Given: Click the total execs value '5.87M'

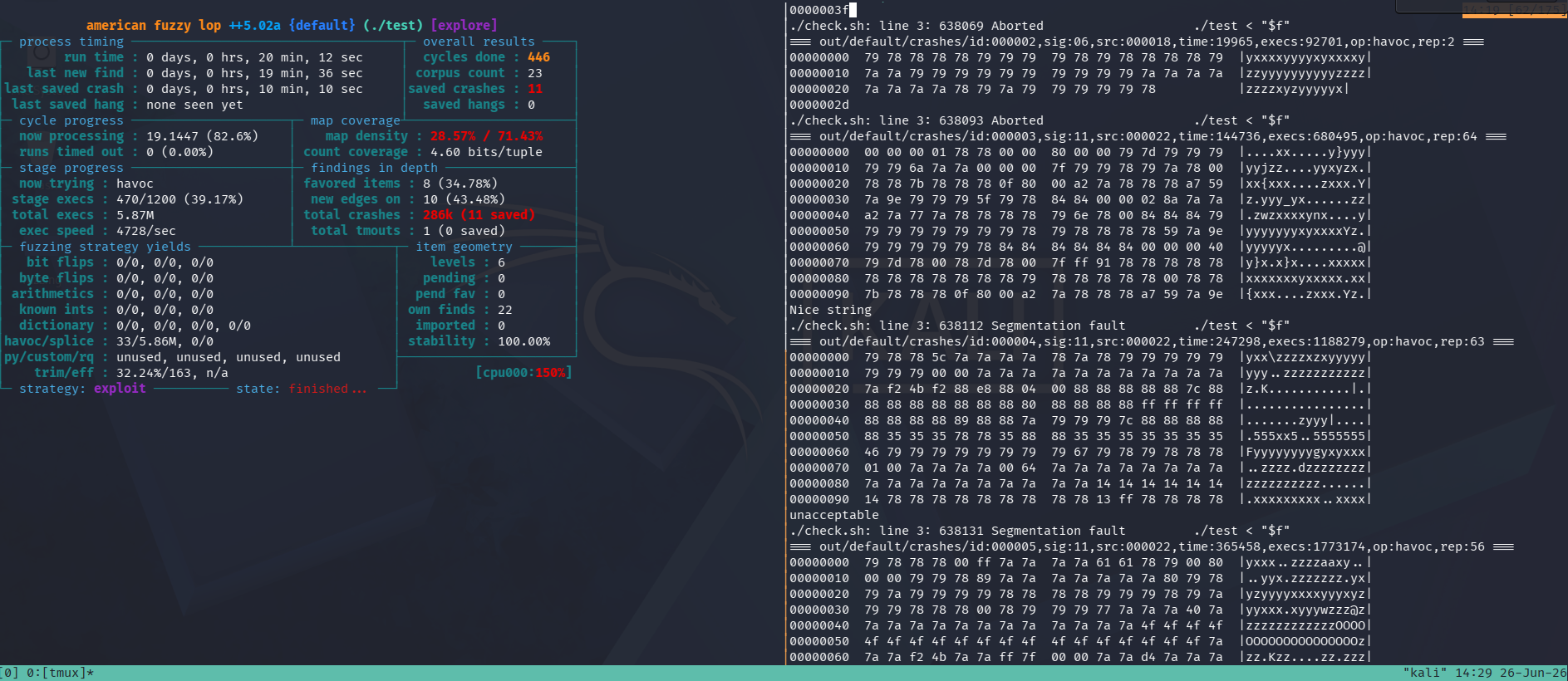Looking at the screenshot, I should (135, 215).
